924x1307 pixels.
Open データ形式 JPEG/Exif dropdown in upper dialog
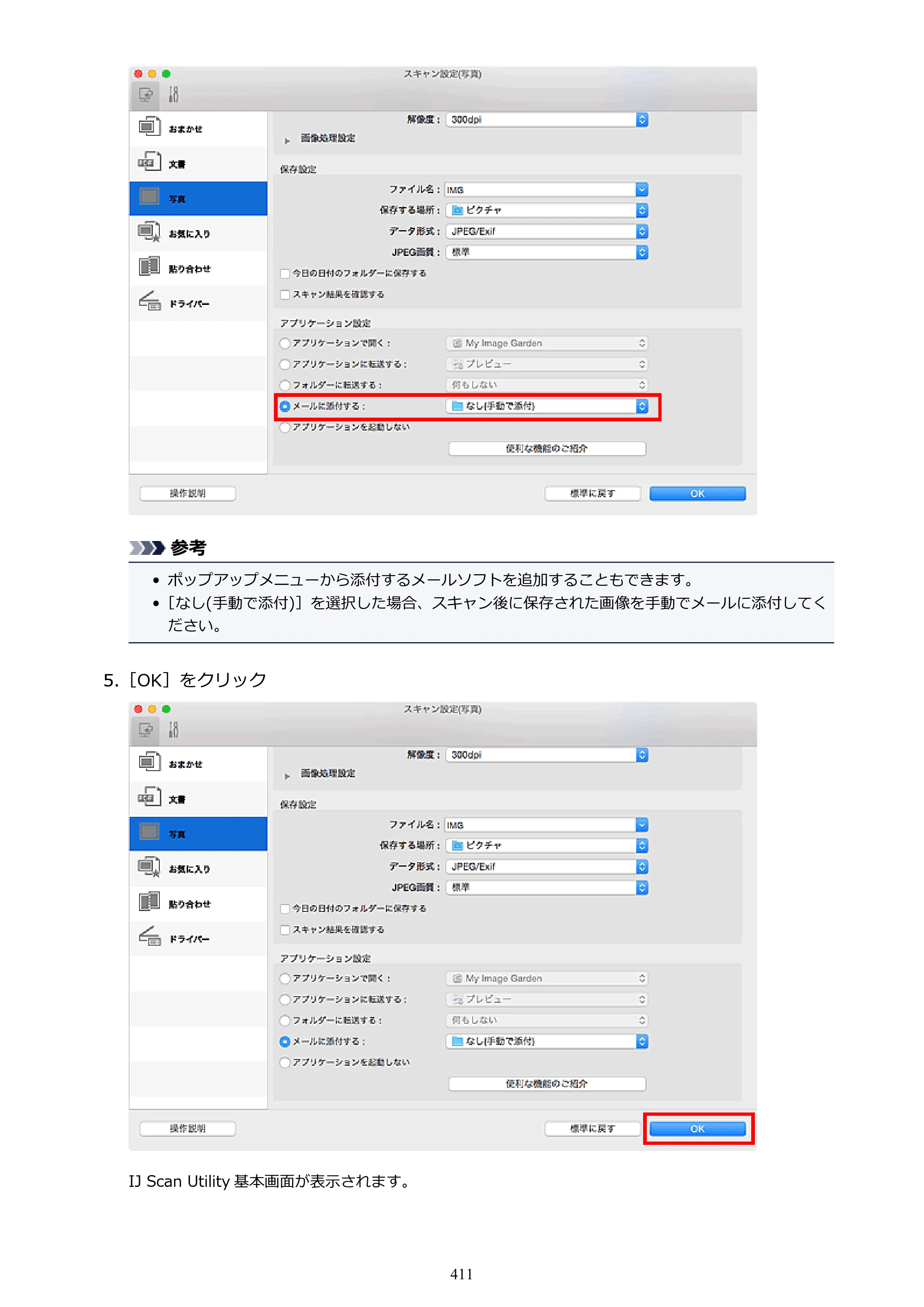pos(547,231)
